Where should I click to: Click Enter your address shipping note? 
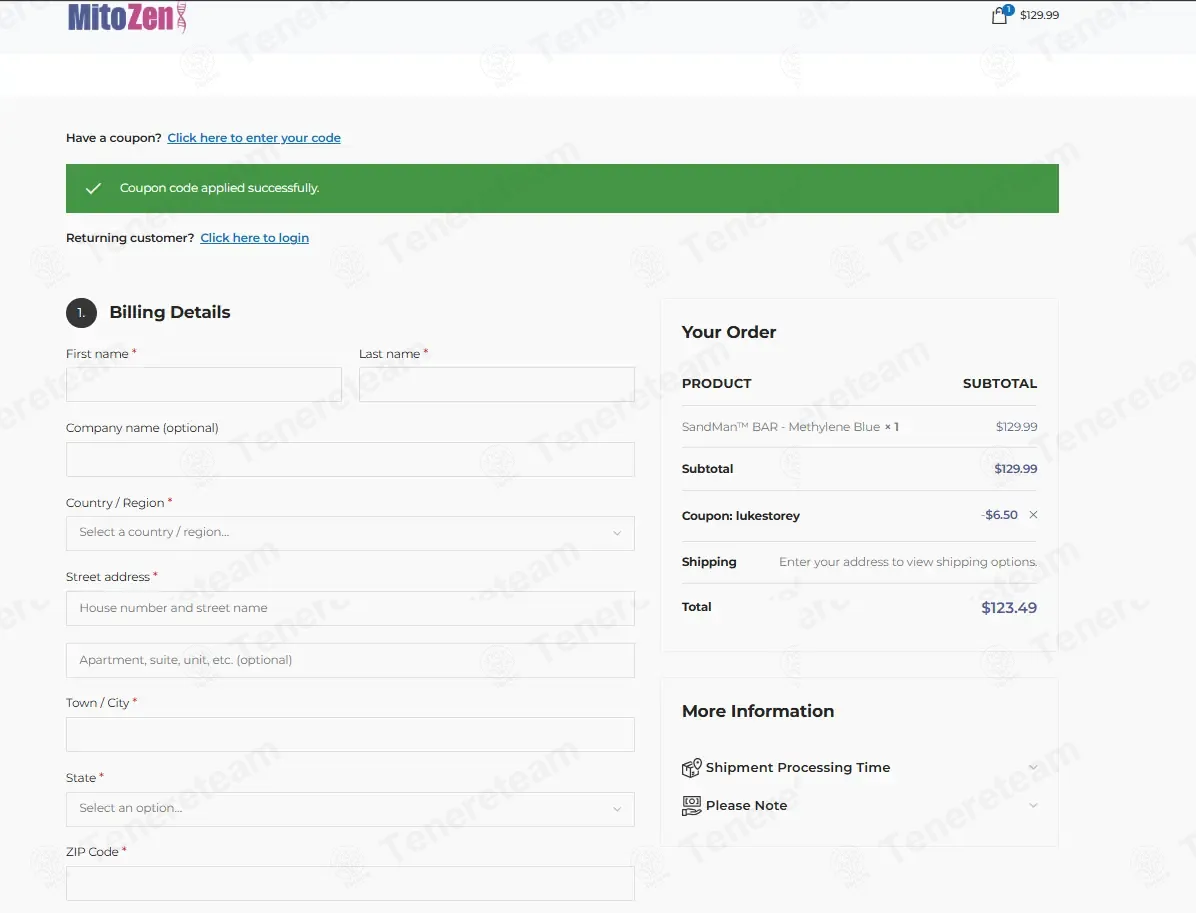pos(908,562)
